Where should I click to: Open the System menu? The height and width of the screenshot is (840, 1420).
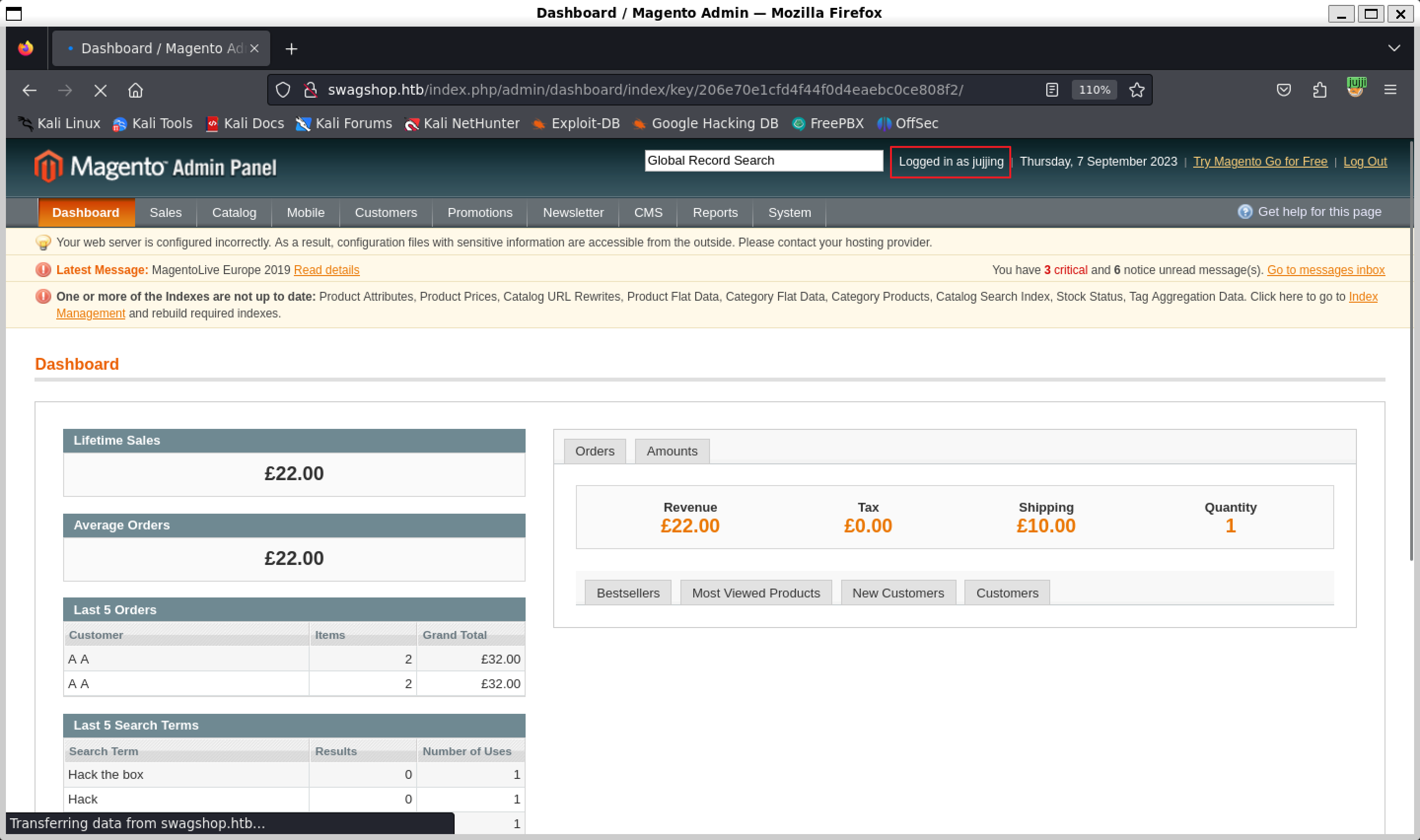point(789,213)
